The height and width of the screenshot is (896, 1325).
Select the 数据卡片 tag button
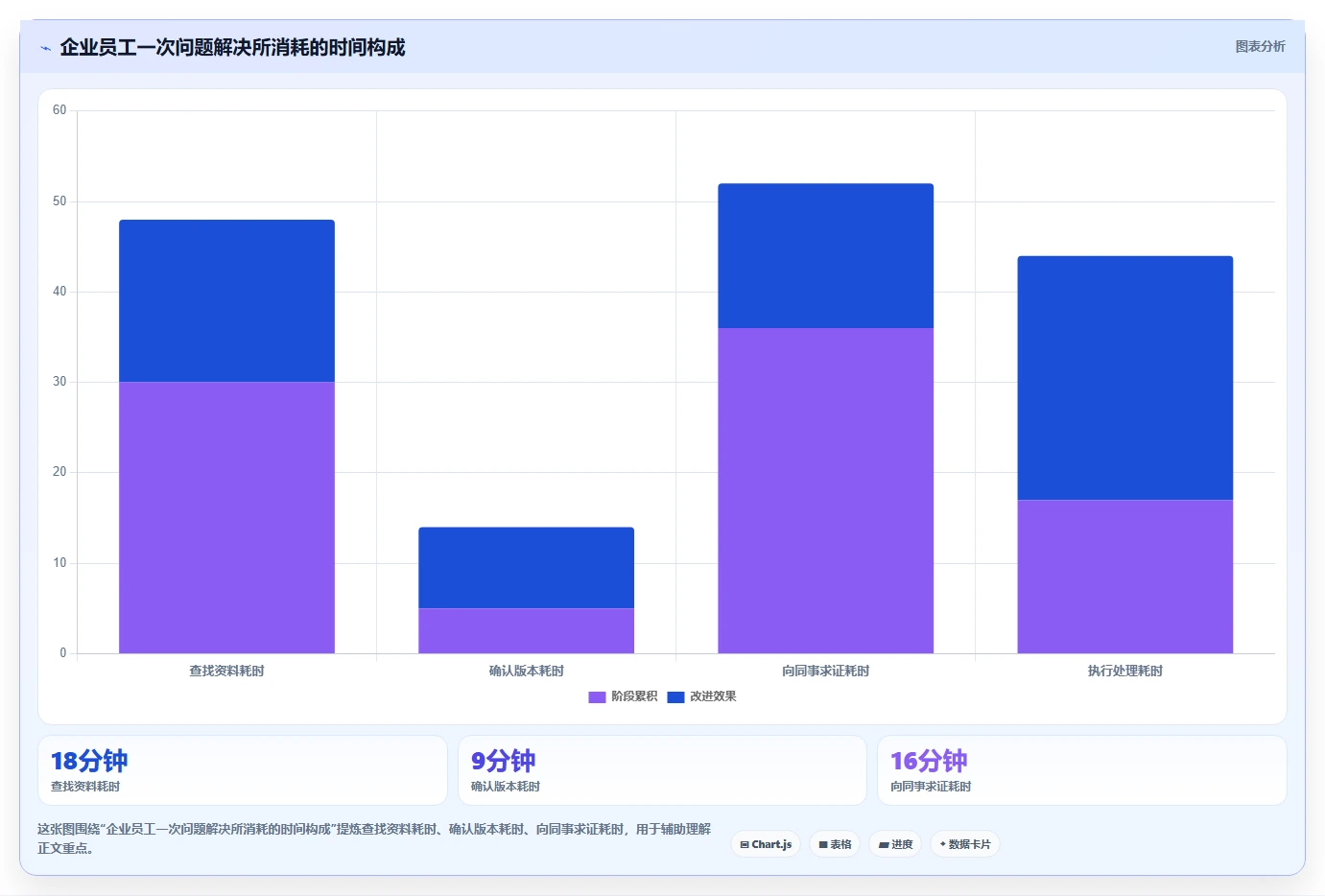coord(965,844)
